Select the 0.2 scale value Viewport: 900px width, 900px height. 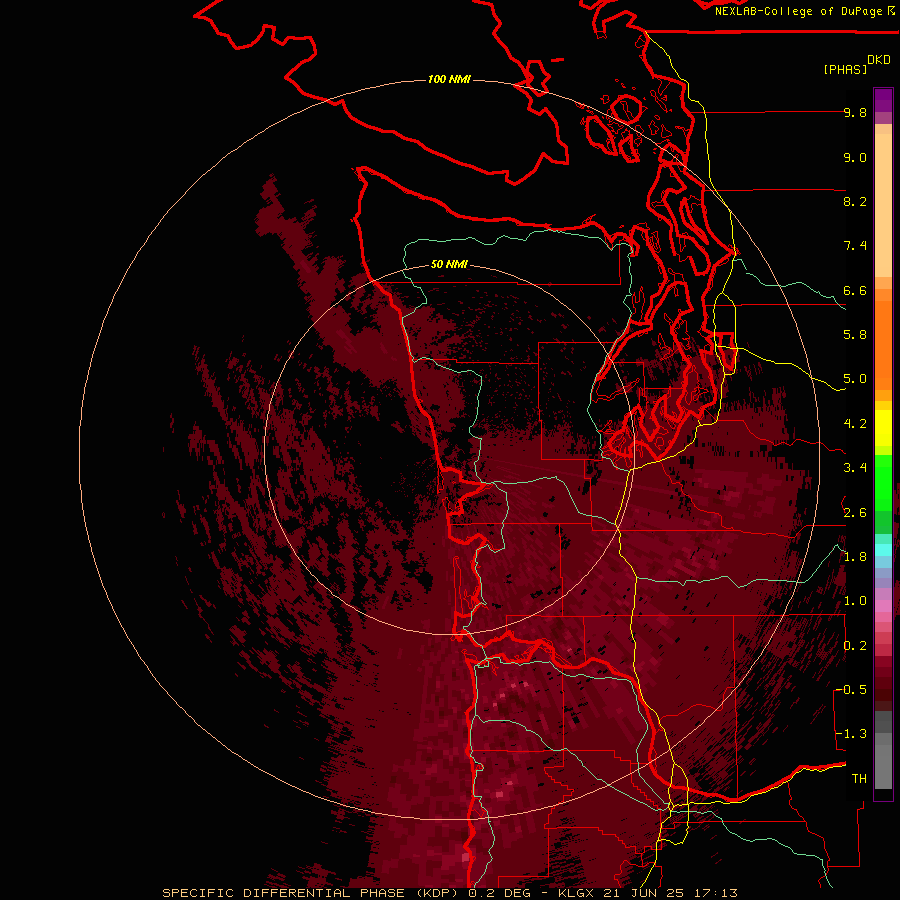click(855, 646)
